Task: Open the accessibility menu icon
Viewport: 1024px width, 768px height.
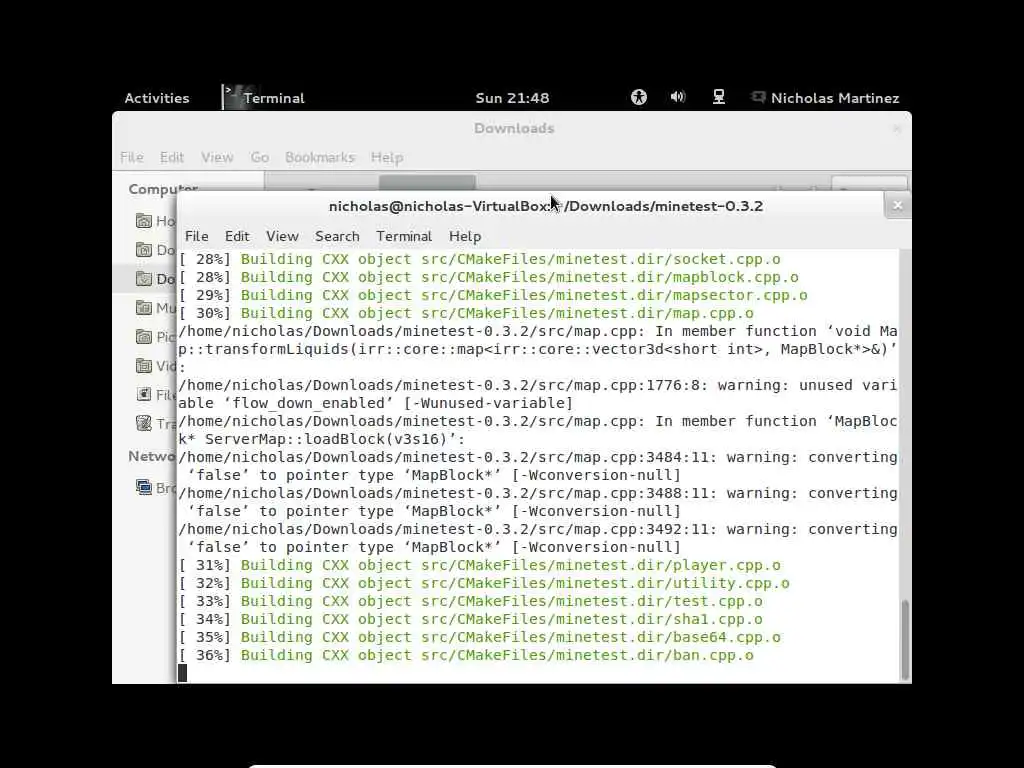Action: 639,97
